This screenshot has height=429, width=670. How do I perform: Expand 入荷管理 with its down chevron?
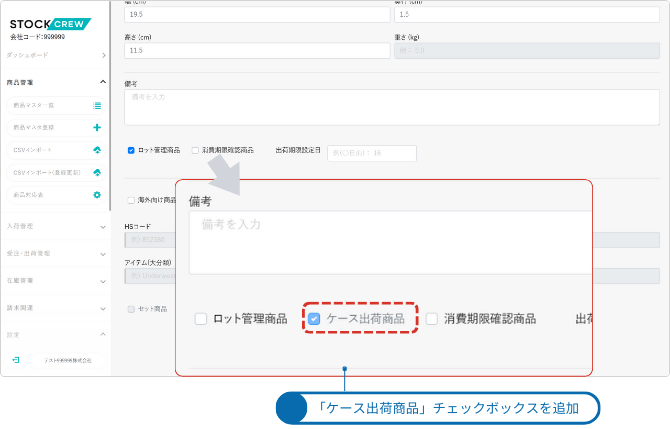pyautogui.click(x=103, y=227)
